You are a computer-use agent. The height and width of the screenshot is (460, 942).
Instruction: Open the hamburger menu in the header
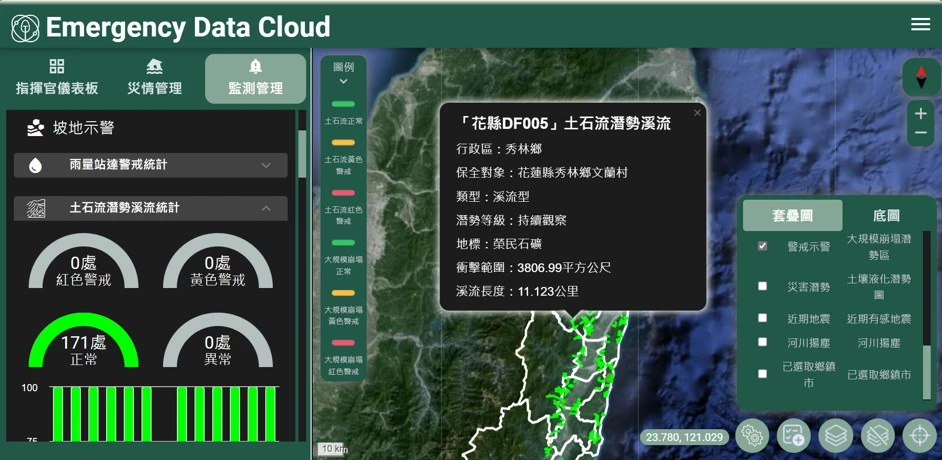920,24
